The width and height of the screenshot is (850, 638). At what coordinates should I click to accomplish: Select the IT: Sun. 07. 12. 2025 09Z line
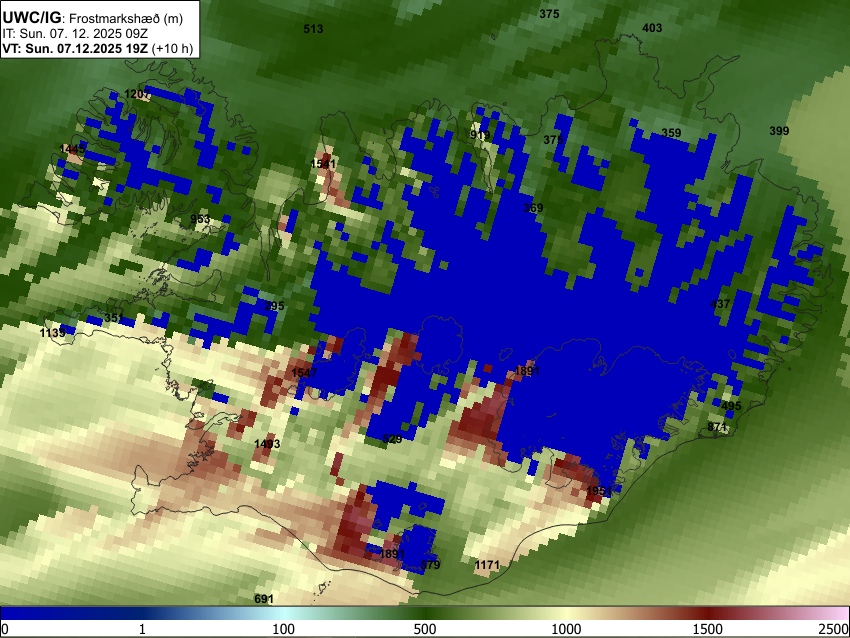tap(75, 34)
